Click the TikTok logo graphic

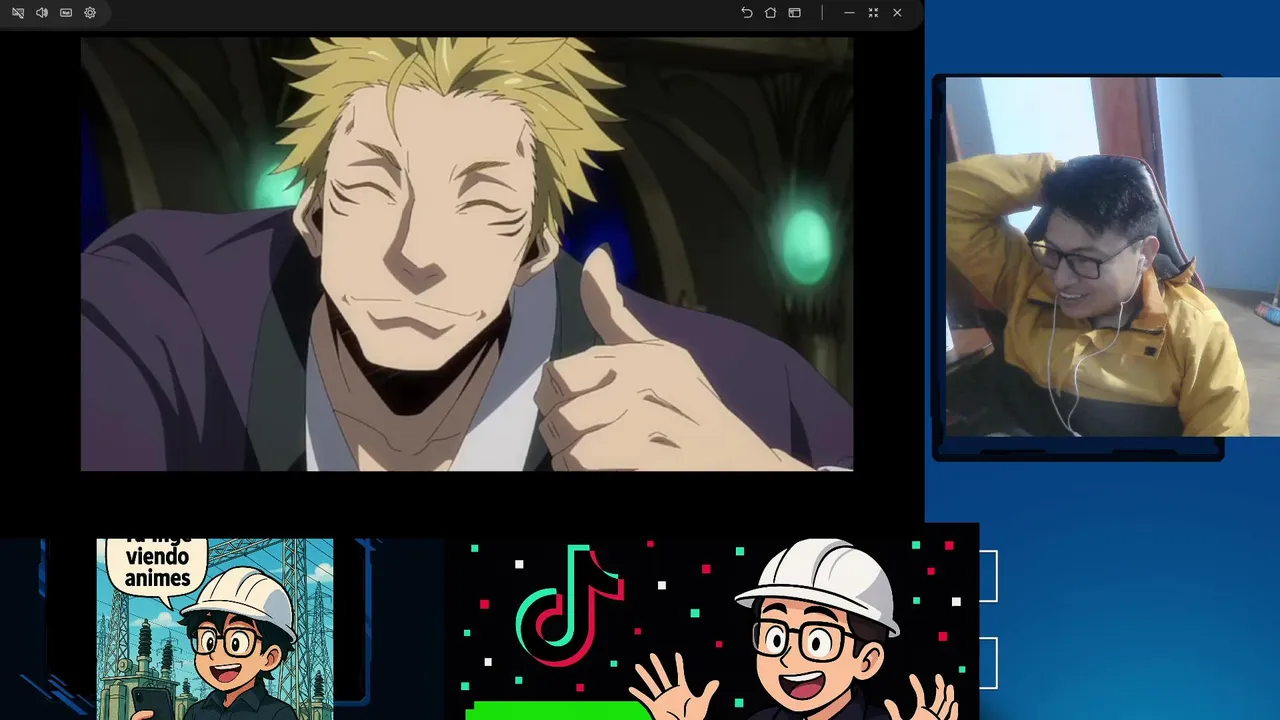coord(569,604)
